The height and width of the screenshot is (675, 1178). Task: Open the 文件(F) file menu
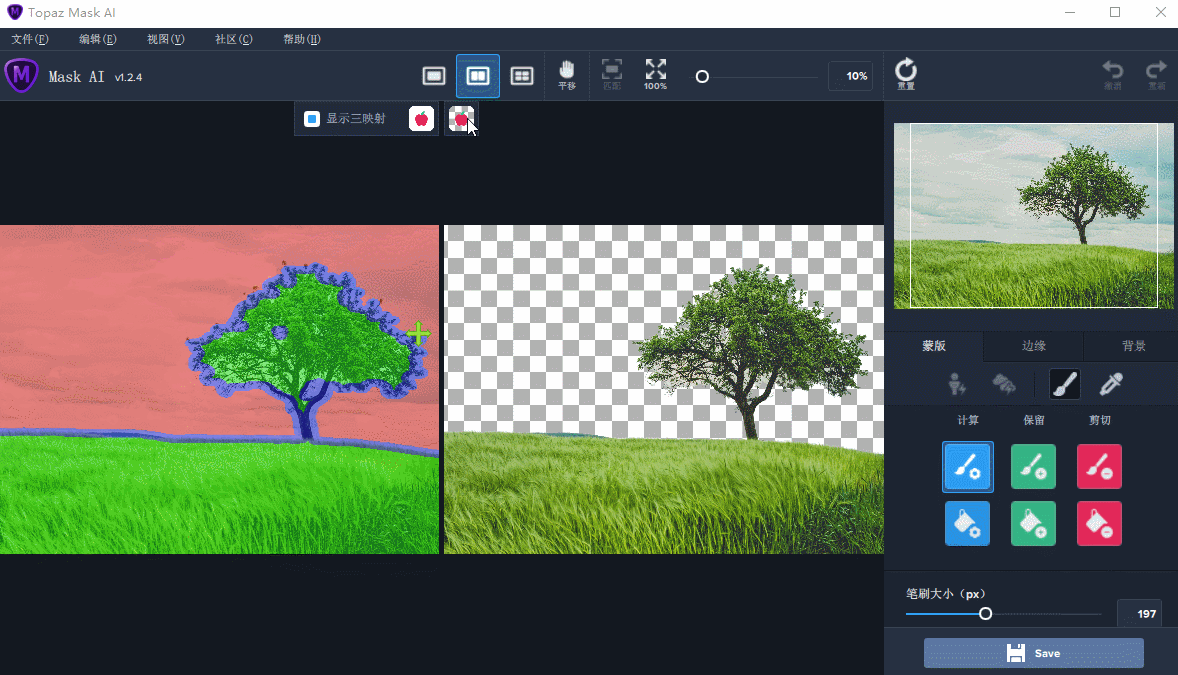coord(30,39)
